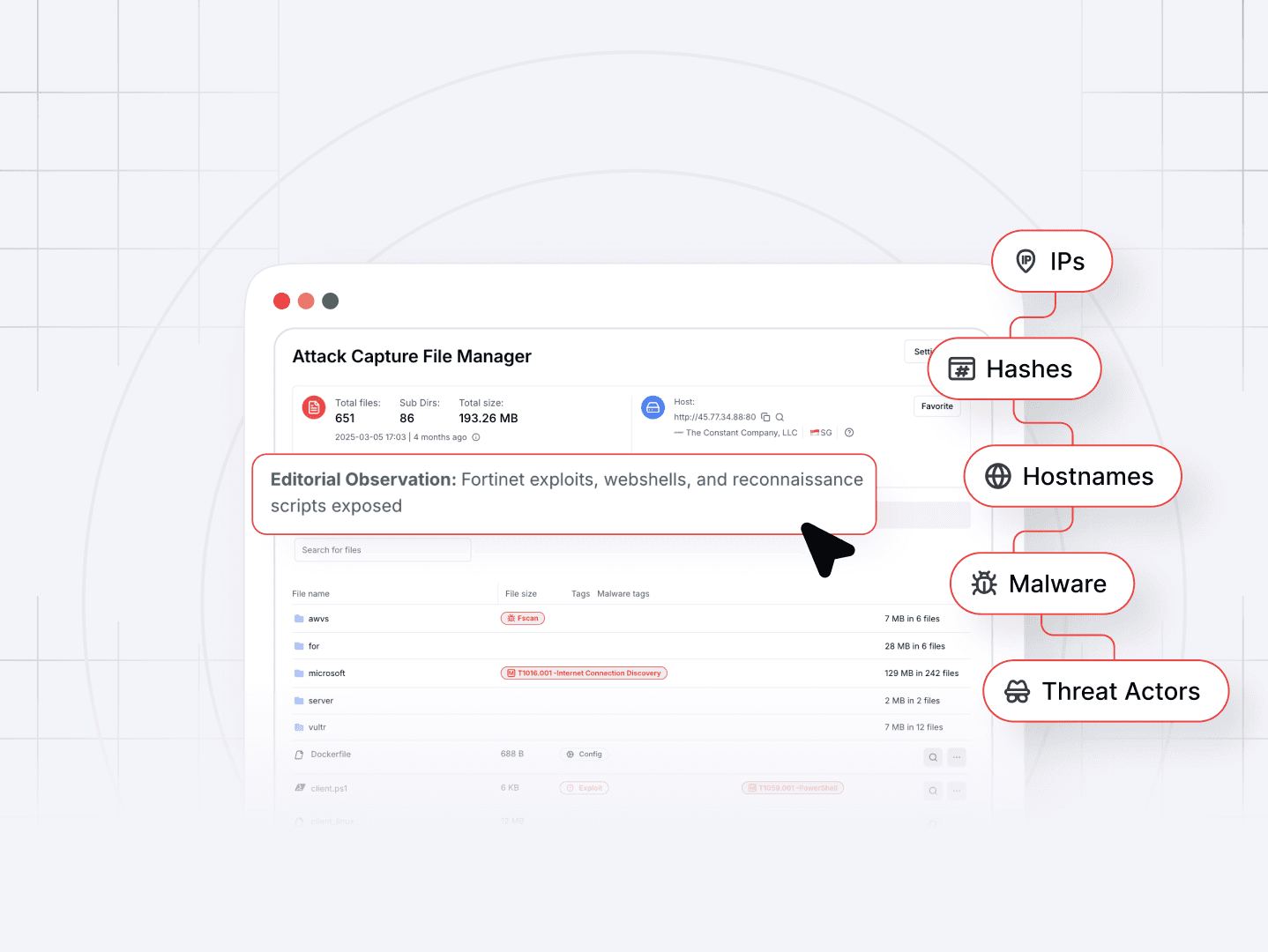Copy the host URL with the copy icon
This screenshot has height=952, width=1268.
[765, 417]
